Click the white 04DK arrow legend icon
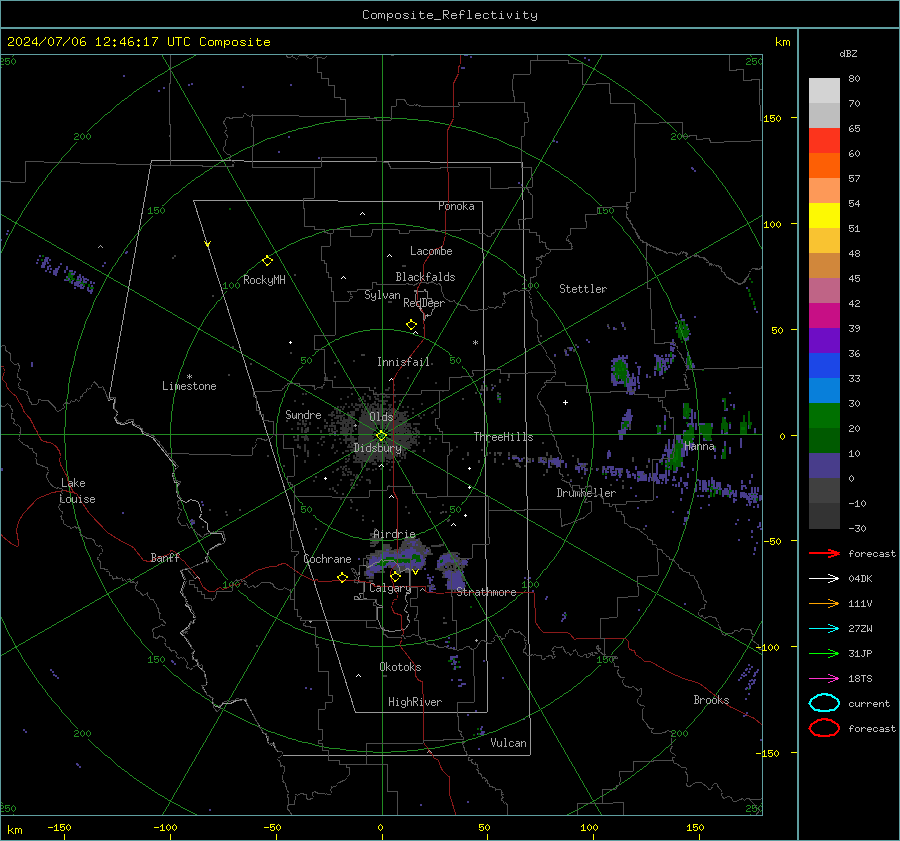Viewport: 900px width, 841px height. click(824, 579)
